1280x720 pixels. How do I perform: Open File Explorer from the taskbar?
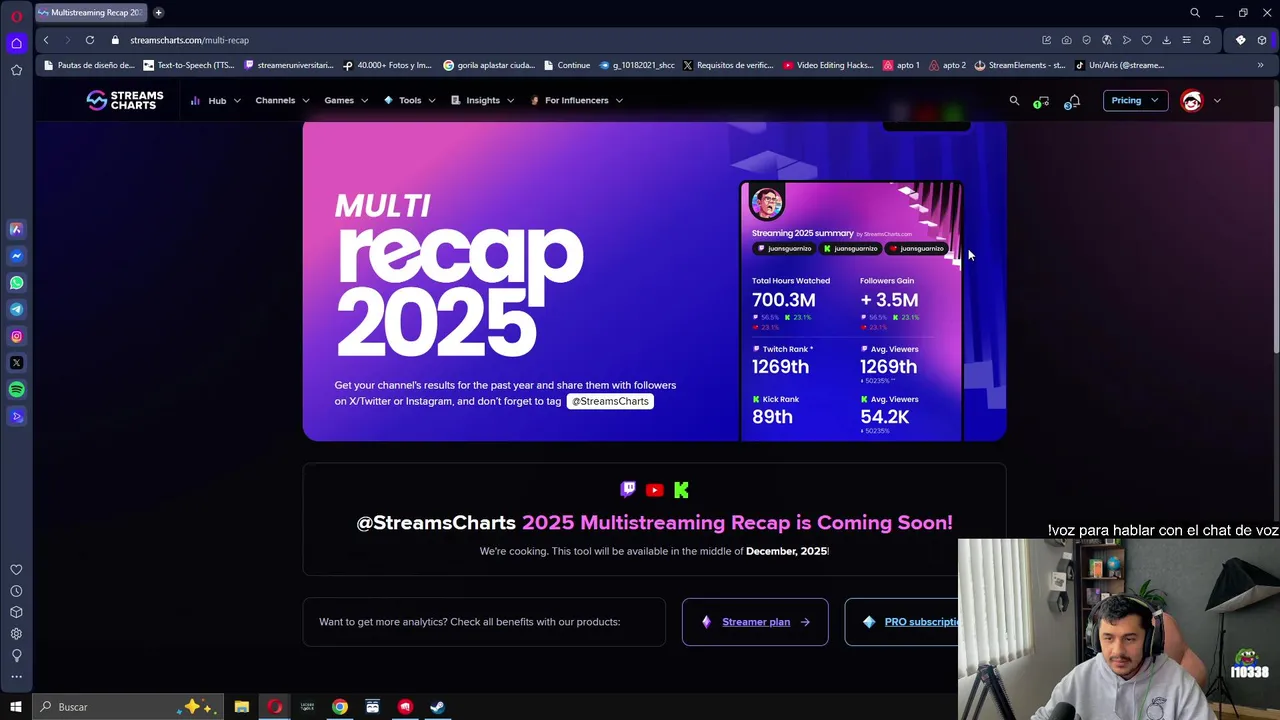click(242, 707)
